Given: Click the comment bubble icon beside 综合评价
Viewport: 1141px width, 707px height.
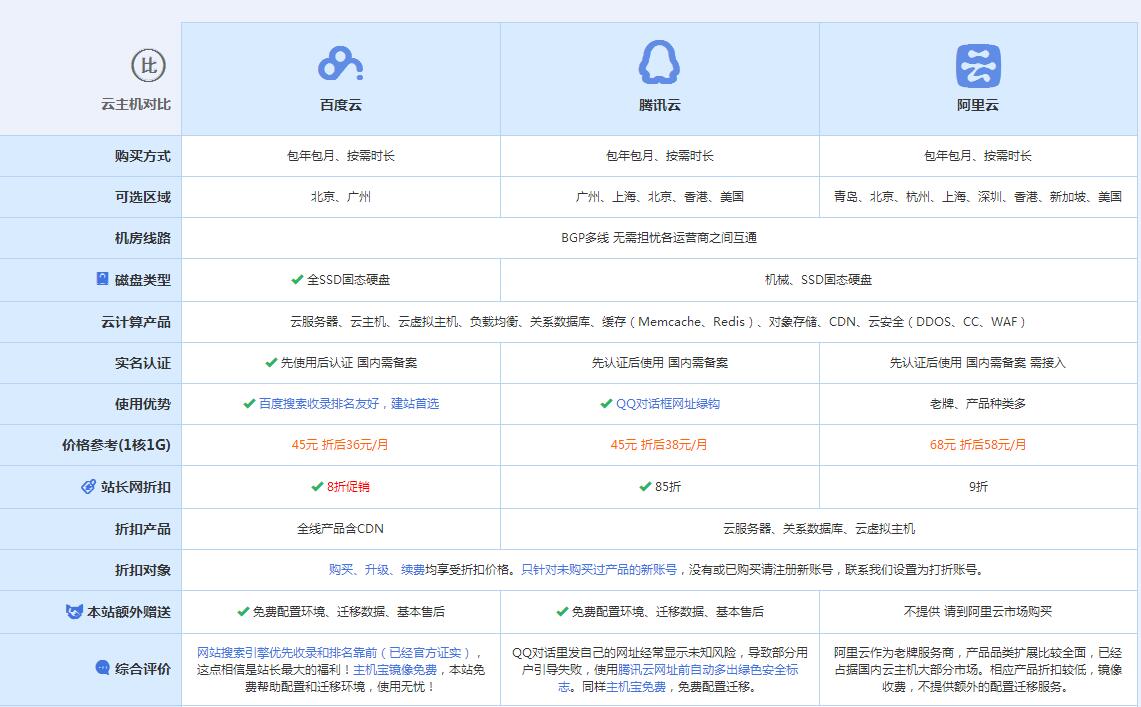Looking at the screenshot, I should 100,667.
